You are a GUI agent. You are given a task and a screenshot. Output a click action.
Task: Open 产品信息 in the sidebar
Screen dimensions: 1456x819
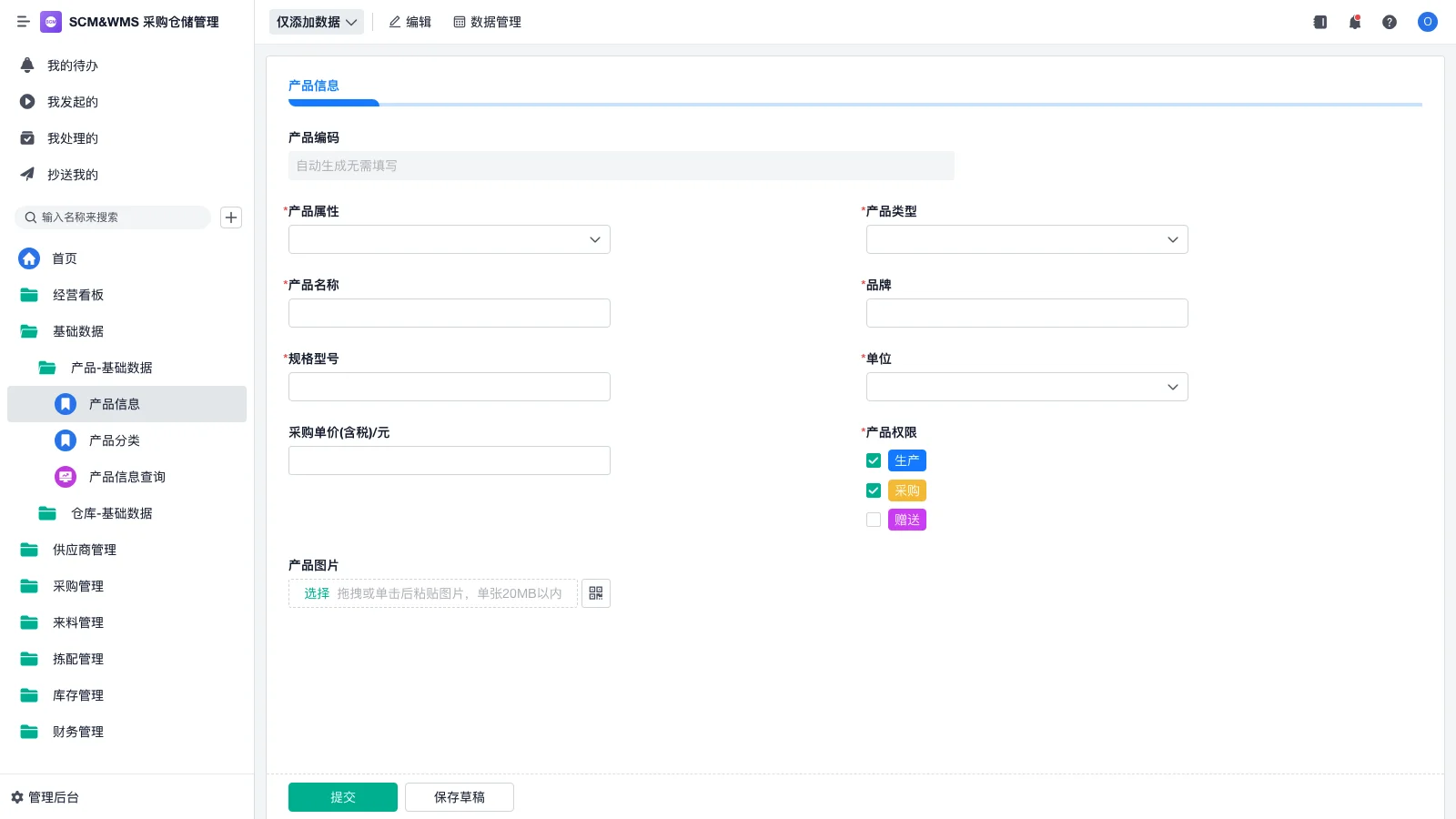[x=126, y=404]
